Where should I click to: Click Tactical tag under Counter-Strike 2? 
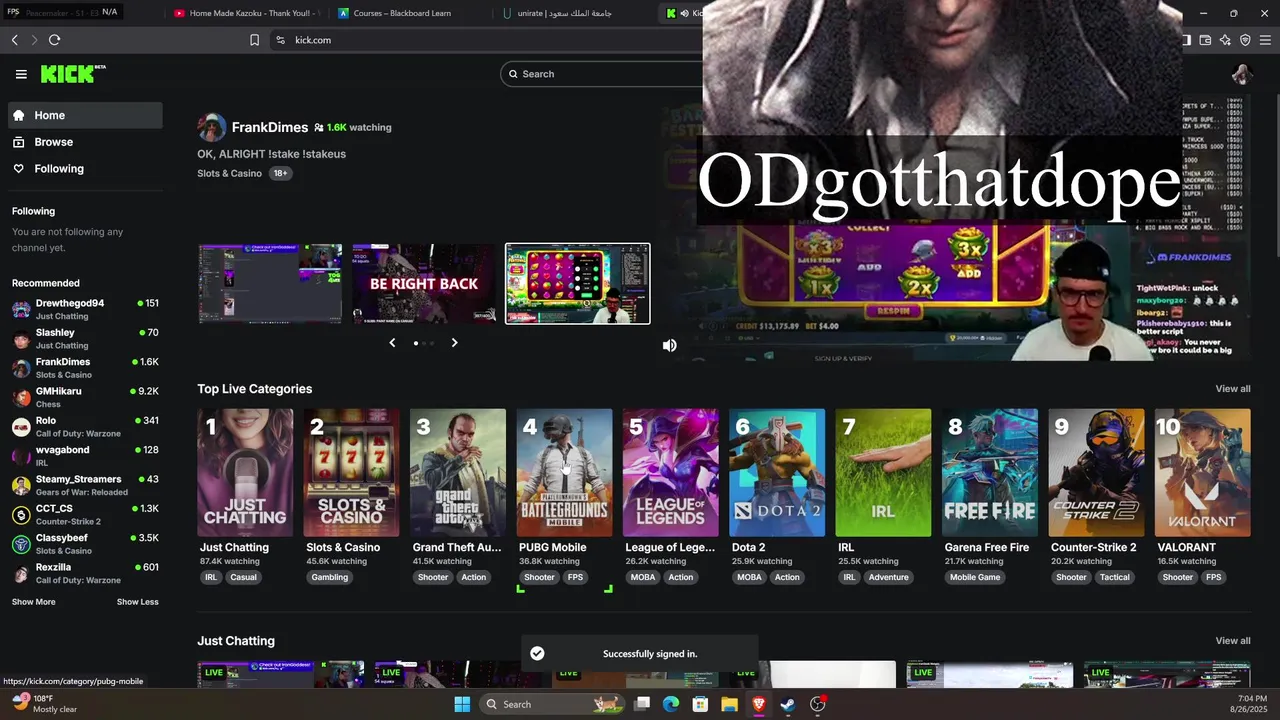pos(1114,577)
